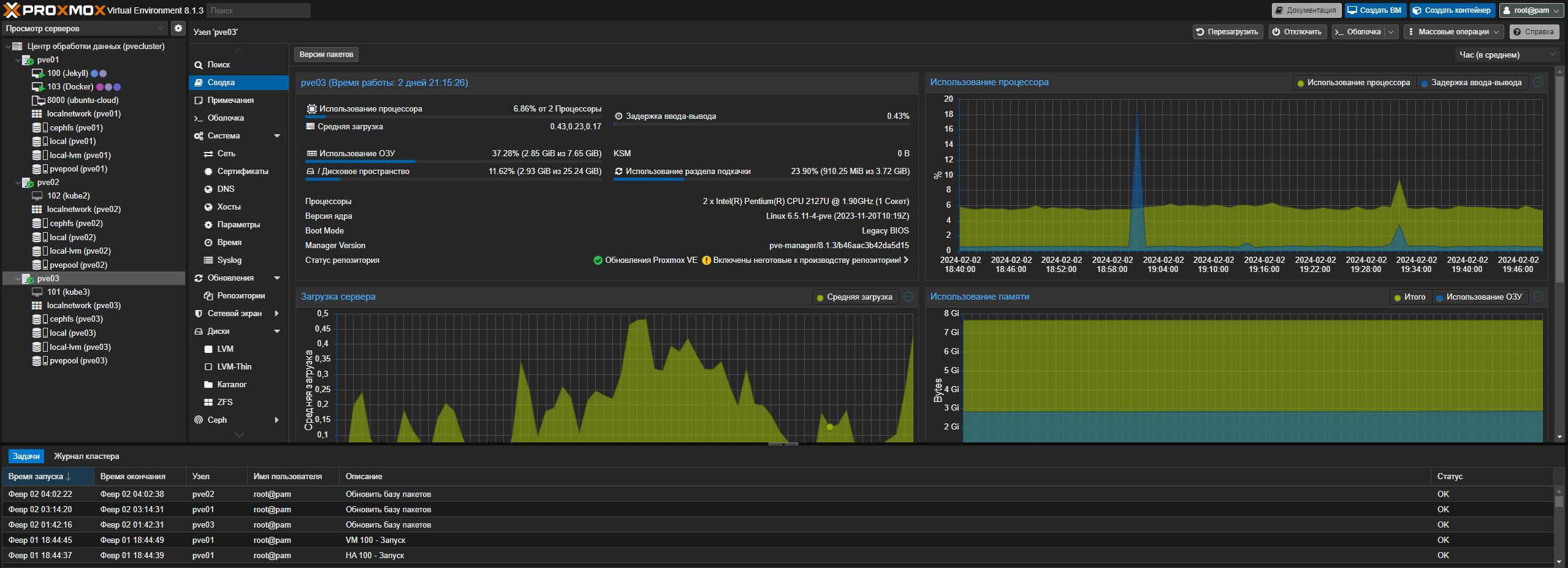Expand the Ceph submenu
1568x568 pixels.
(x=277, y=420)
